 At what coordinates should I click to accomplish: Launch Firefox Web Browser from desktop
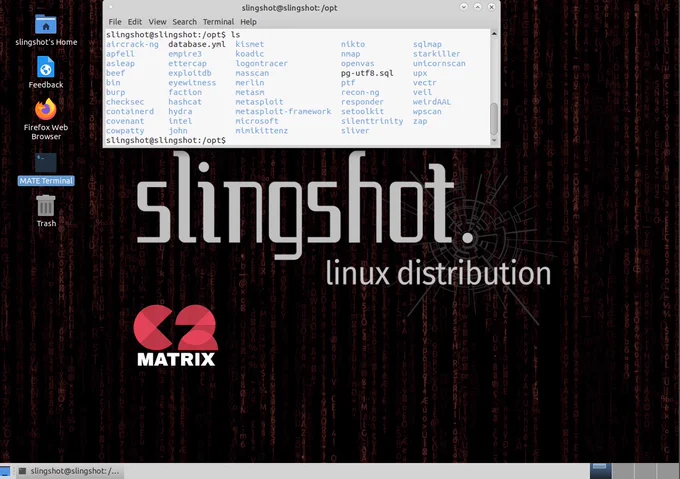point(46,109)
